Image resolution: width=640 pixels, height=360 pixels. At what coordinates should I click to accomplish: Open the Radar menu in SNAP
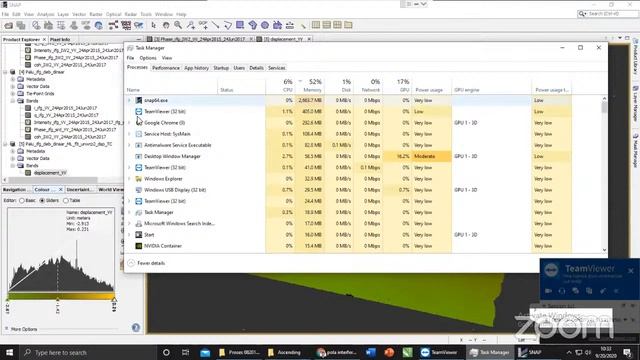point(131,14)
